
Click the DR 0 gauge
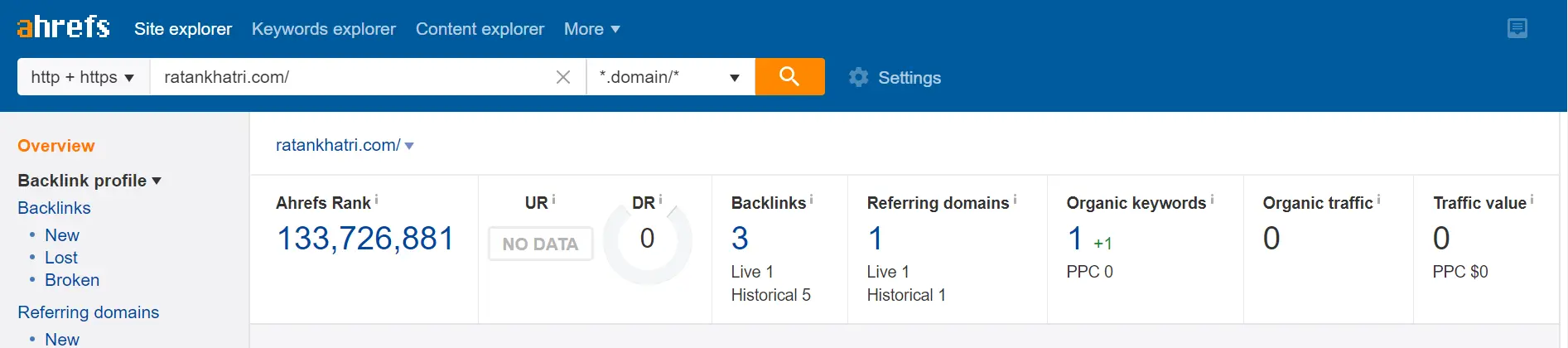tap(648, 240)
